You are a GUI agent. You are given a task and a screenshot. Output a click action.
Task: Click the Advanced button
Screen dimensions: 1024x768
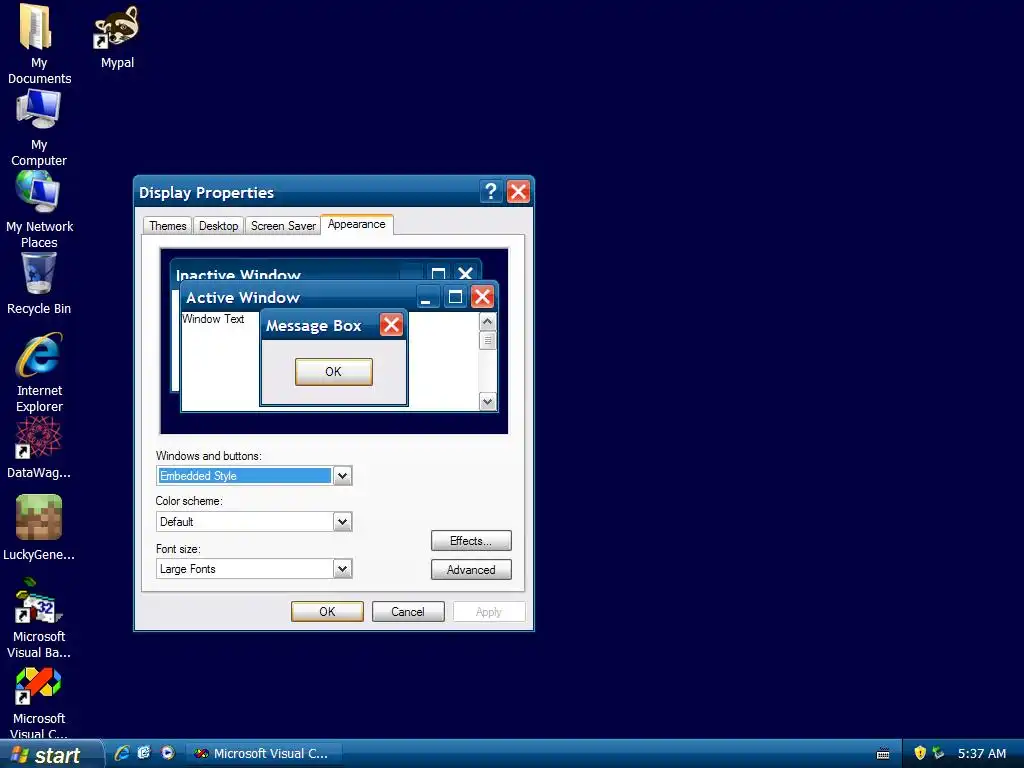[x=471, y=569]
